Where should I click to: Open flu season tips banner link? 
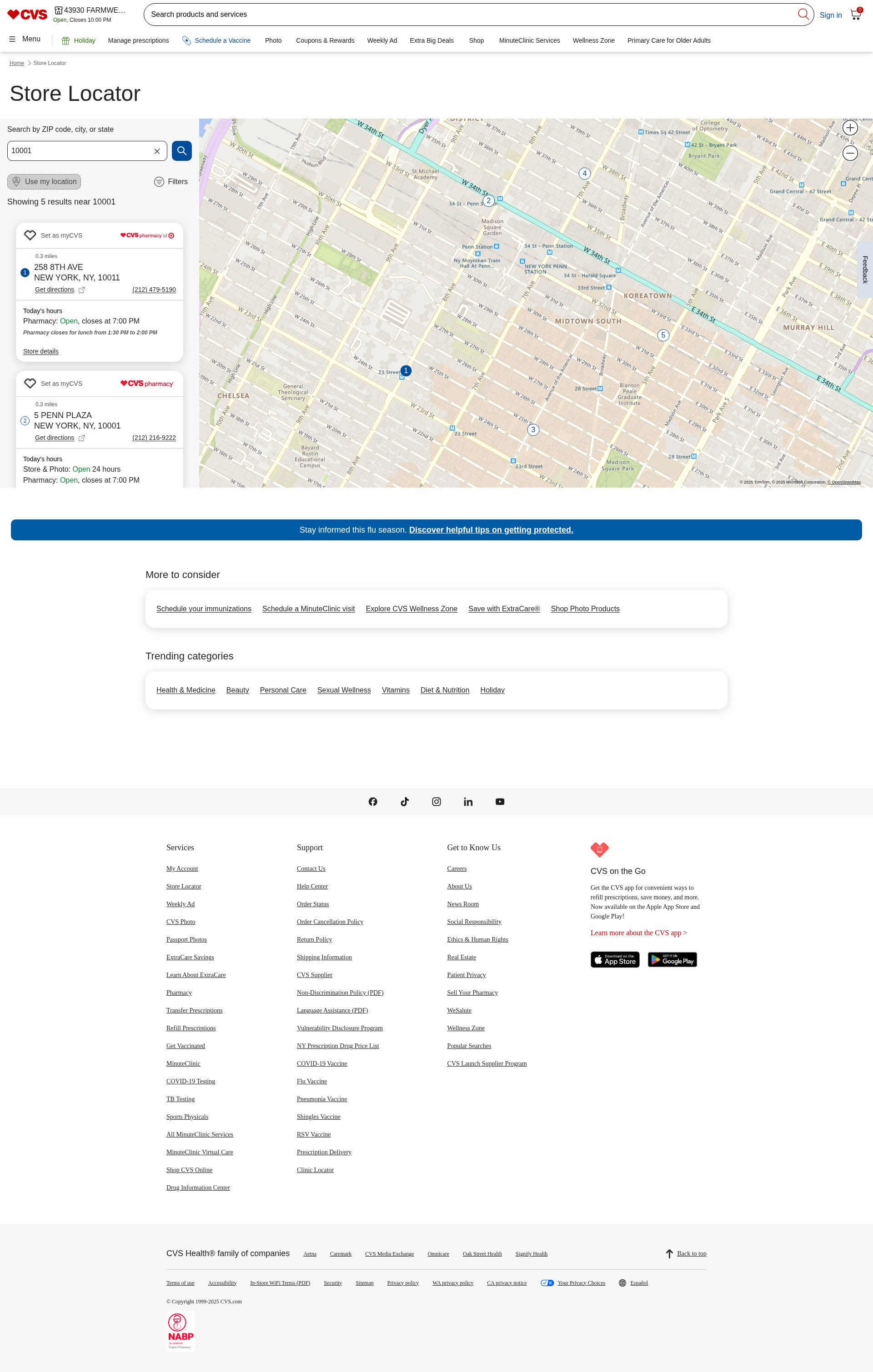pos(491,530)
